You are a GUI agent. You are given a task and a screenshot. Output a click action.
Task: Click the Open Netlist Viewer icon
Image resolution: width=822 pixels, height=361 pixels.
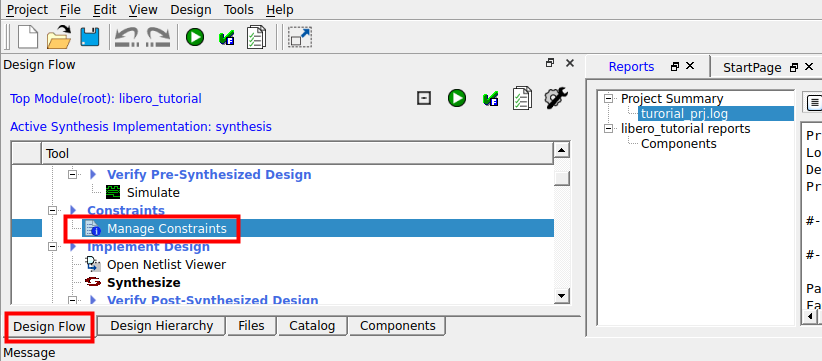[x=93, y=265]
